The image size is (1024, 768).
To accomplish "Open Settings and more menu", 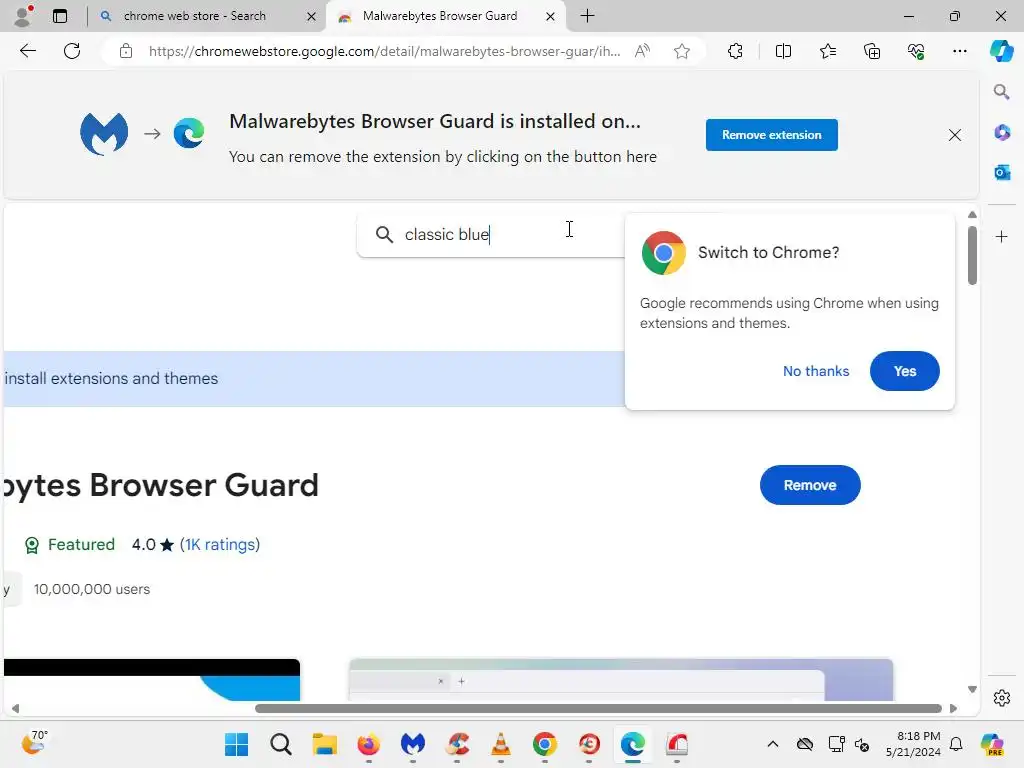I will pyautogui.click(x=959, y=51).
